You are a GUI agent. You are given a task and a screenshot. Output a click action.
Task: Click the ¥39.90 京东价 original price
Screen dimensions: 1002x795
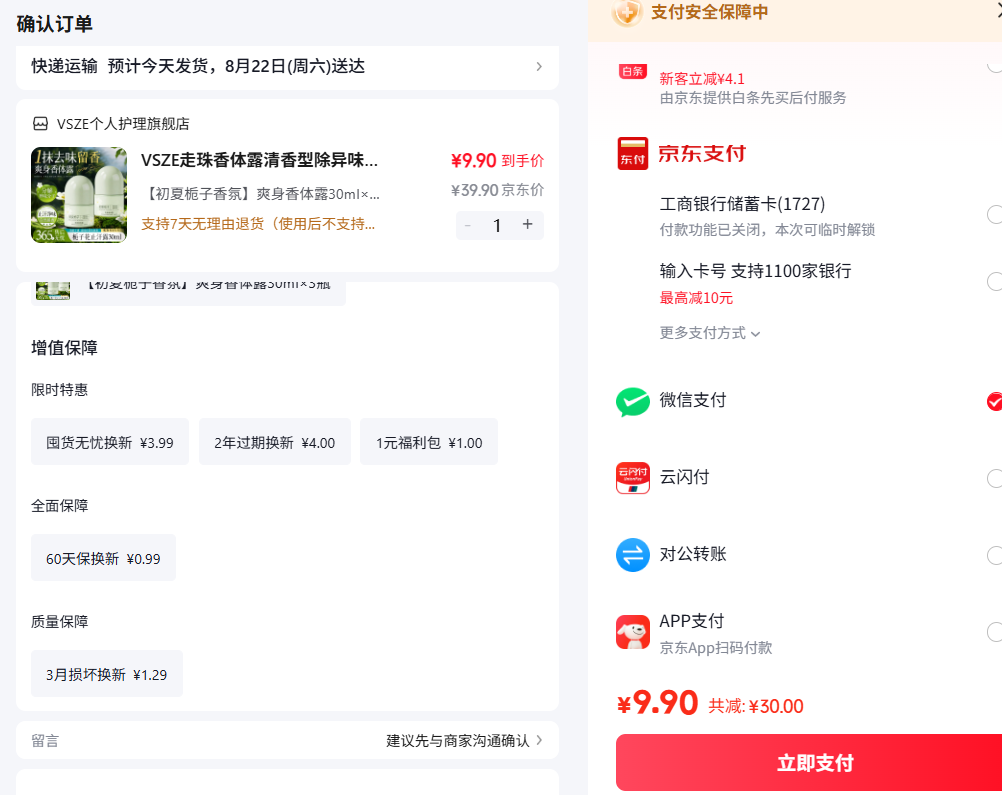coord(497,190)
